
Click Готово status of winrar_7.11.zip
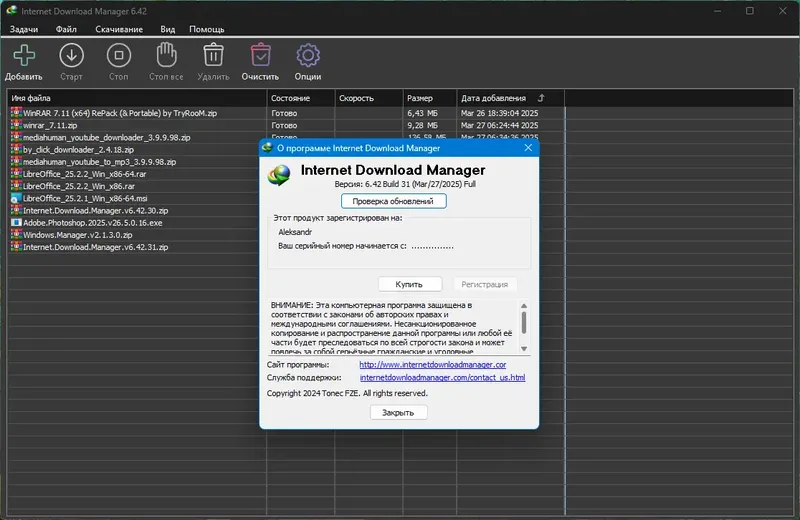(284, 125)
